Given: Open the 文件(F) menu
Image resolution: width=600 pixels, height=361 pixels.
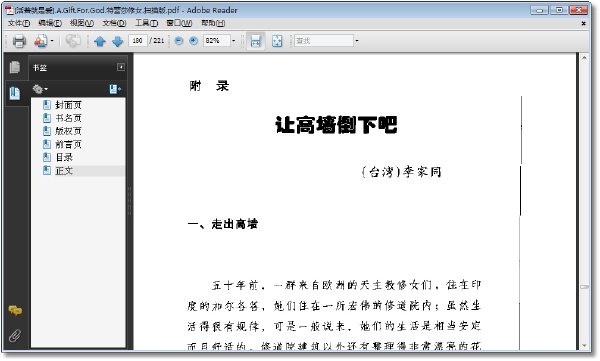Looking at the screenshot, I should coord(19,23).
